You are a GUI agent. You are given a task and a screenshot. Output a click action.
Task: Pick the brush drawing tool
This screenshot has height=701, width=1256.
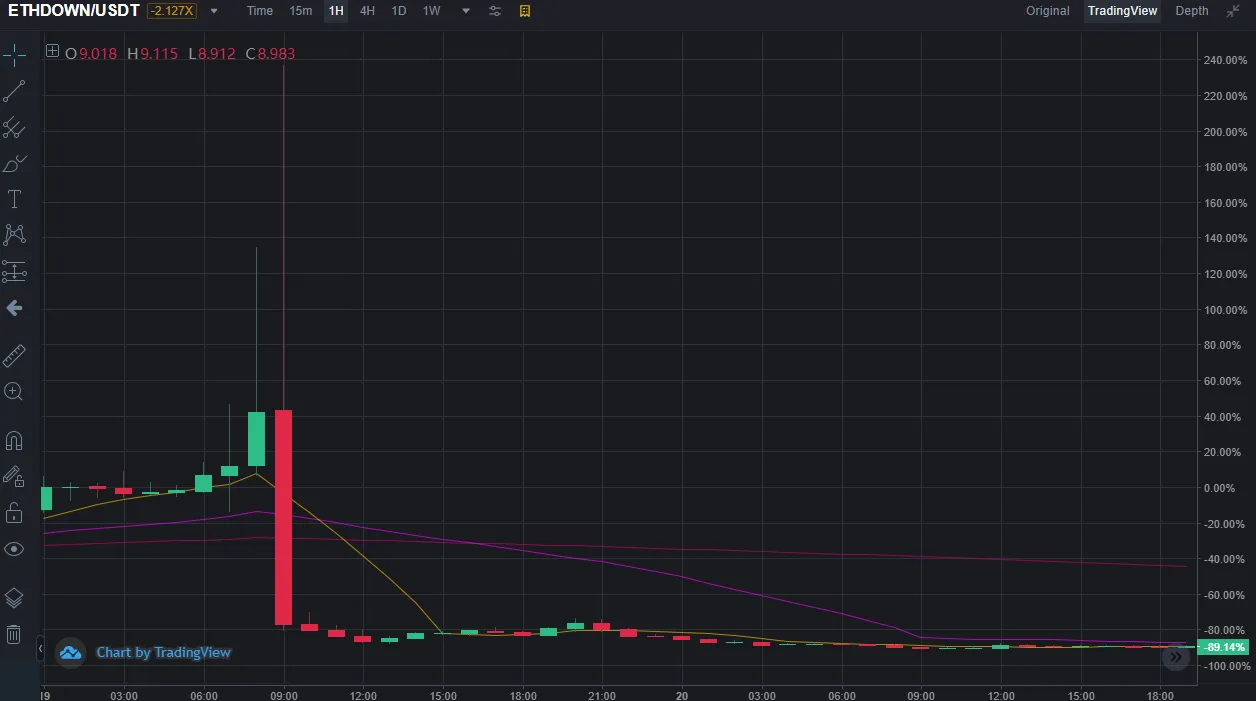[x=14, y=163]
